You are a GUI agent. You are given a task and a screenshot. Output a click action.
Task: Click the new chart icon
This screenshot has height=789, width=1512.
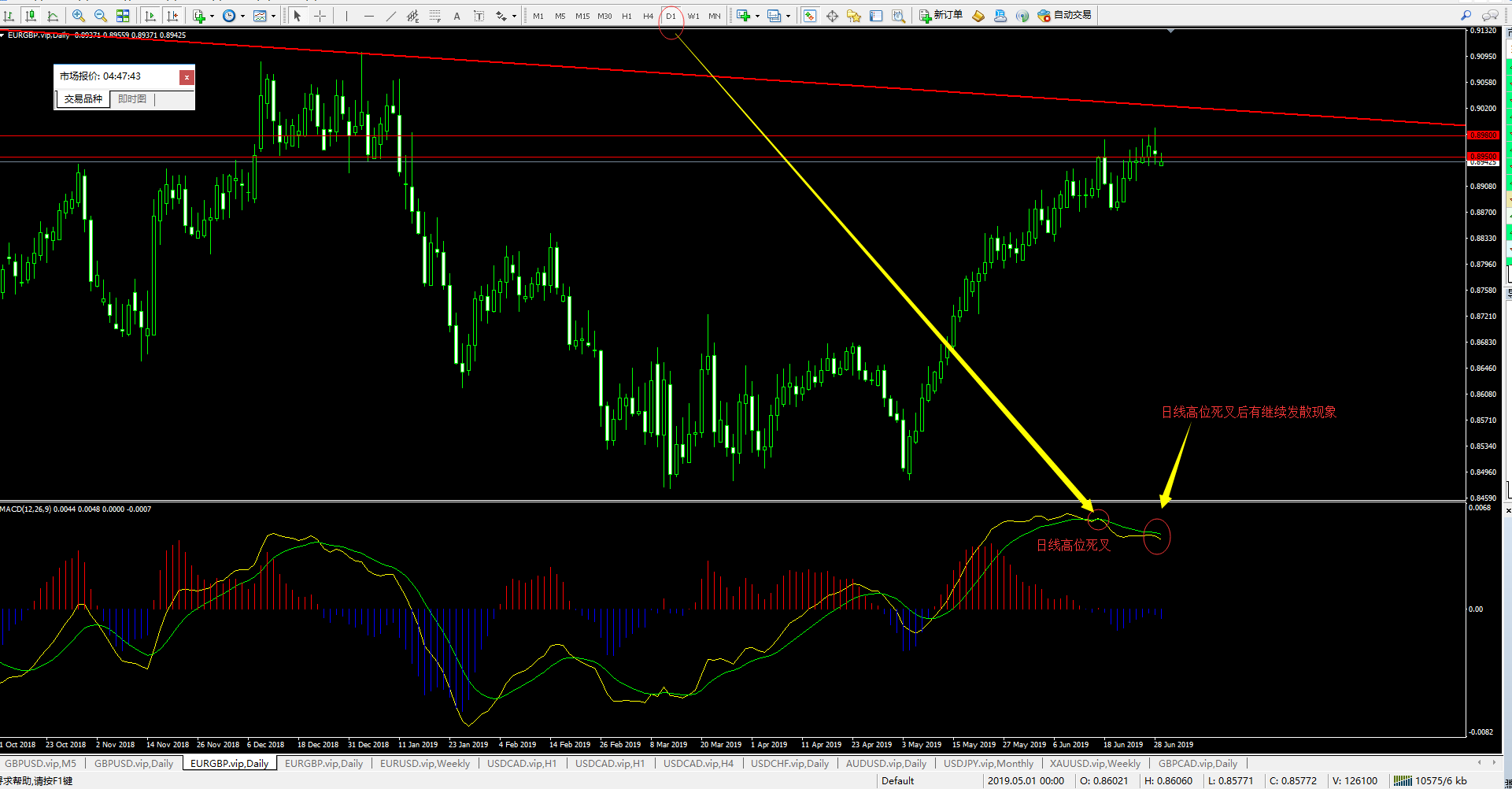point(743,16)
